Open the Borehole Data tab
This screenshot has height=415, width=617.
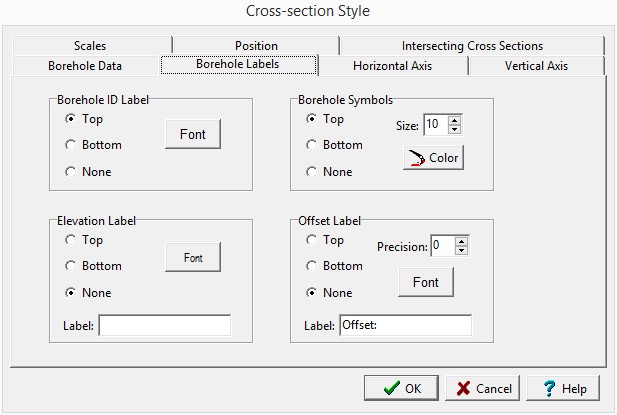tap(85, 67)
